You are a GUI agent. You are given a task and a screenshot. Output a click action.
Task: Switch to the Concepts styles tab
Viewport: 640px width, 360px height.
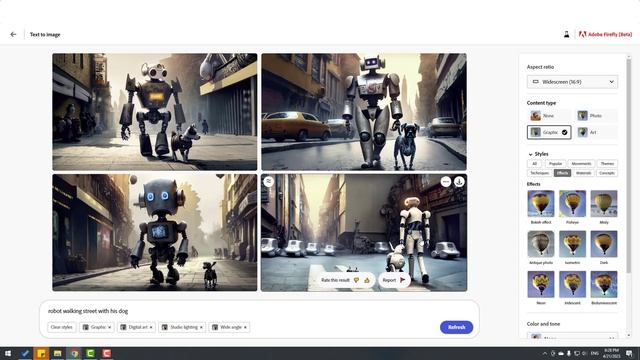click(607, 173)
